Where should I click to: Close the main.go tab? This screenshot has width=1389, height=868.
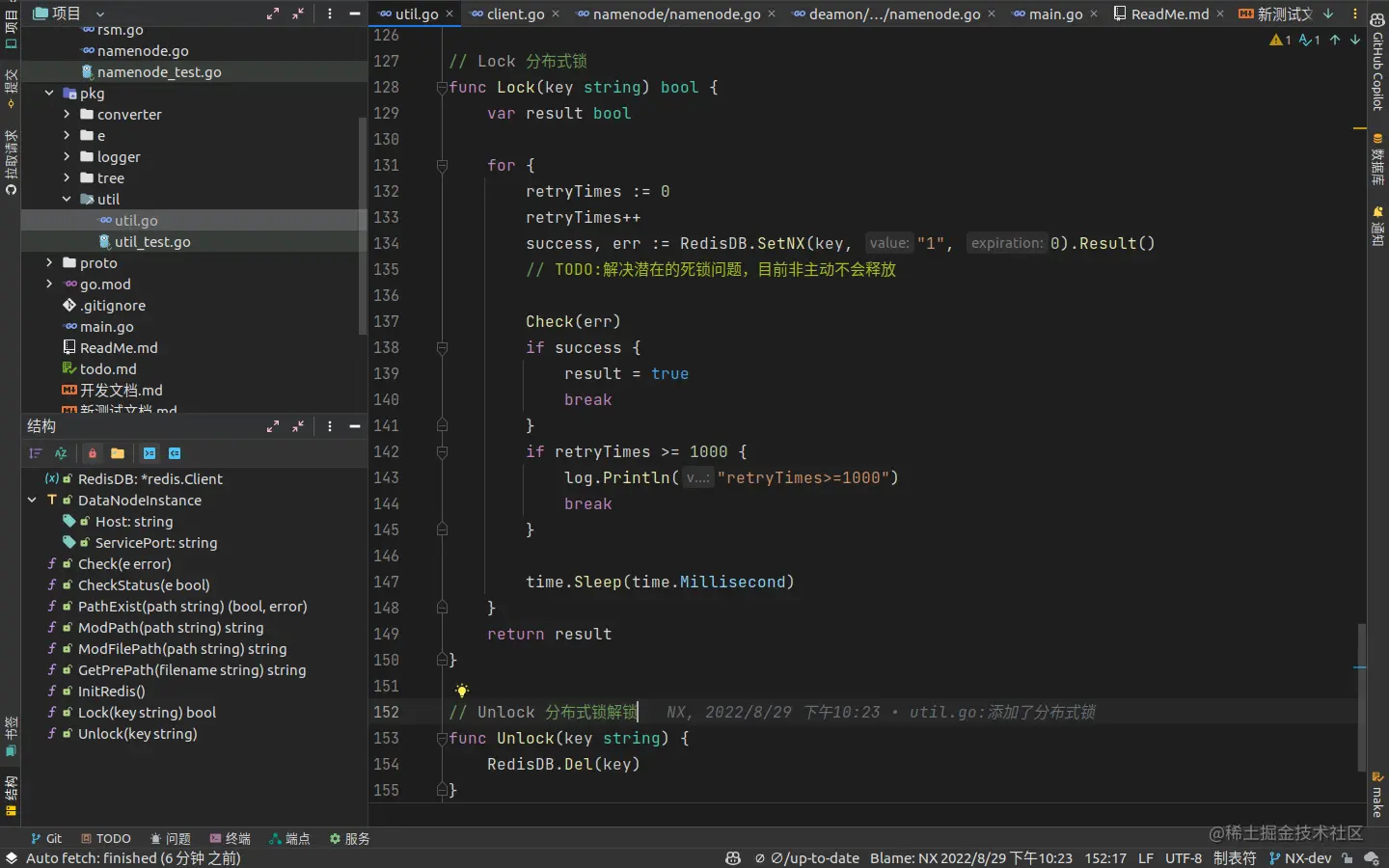click(x=1094, y=14)
